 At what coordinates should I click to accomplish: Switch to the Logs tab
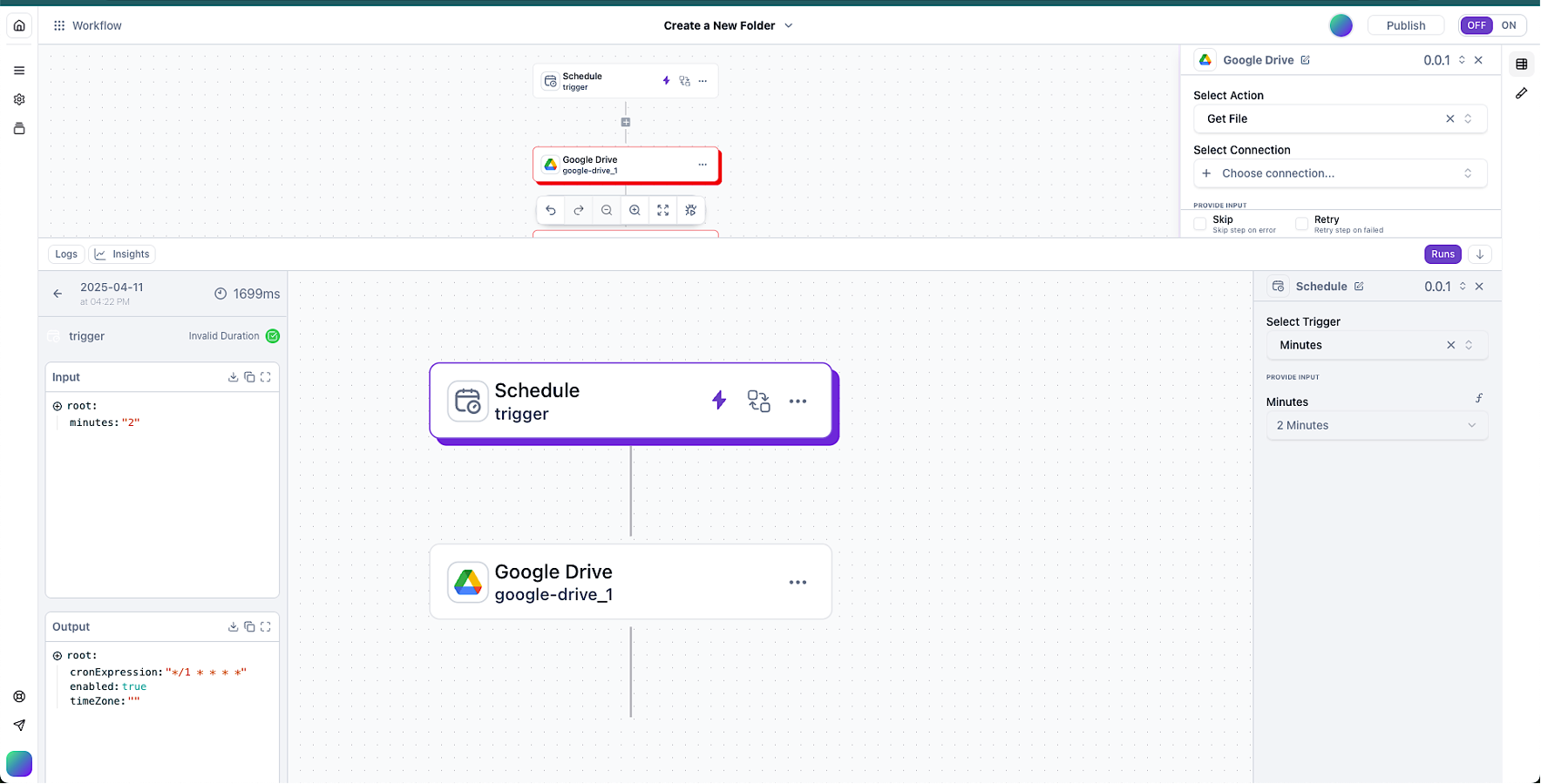pos(66,254)
